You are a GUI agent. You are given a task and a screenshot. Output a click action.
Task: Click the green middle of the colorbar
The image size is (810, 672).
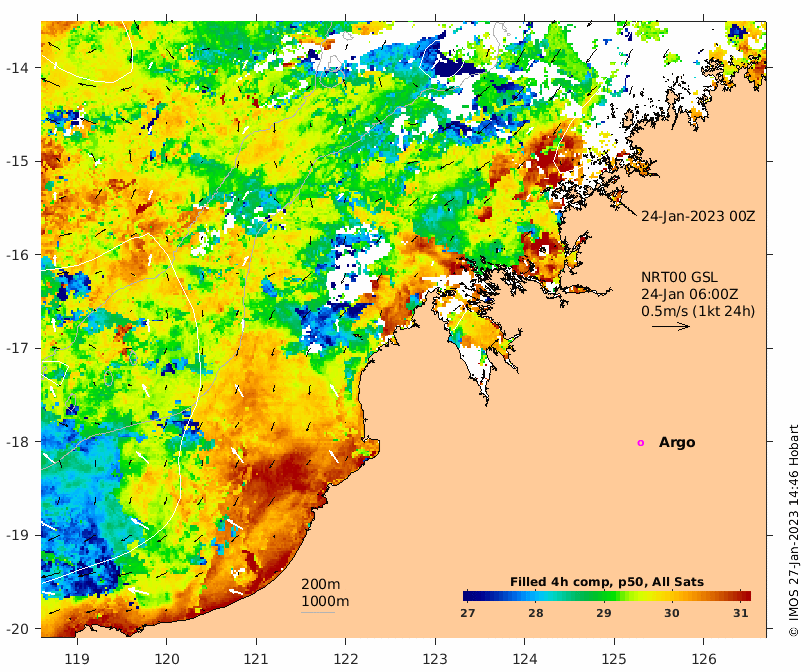(x=607, y=596)
